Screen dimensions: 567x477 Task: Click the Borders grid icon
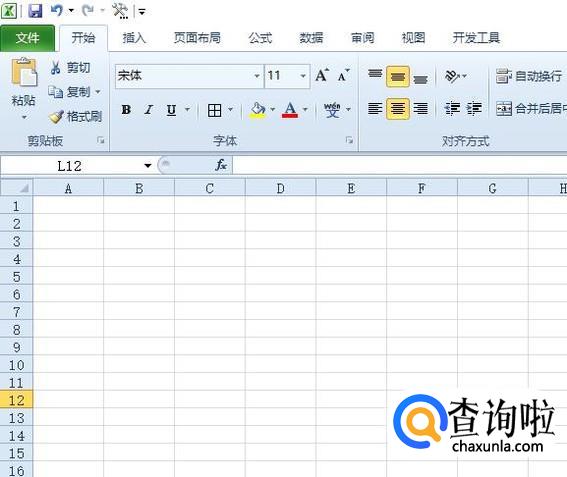tap(214, 110)
